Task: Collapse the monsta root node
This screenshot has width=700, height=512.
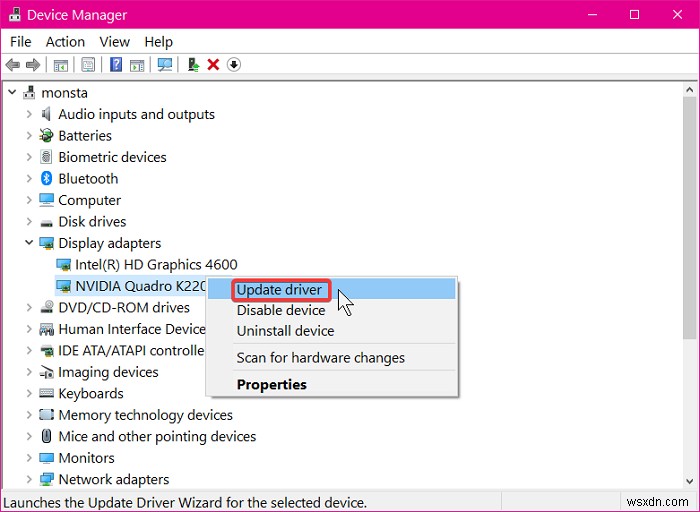Action: click(x=12, y=93)
